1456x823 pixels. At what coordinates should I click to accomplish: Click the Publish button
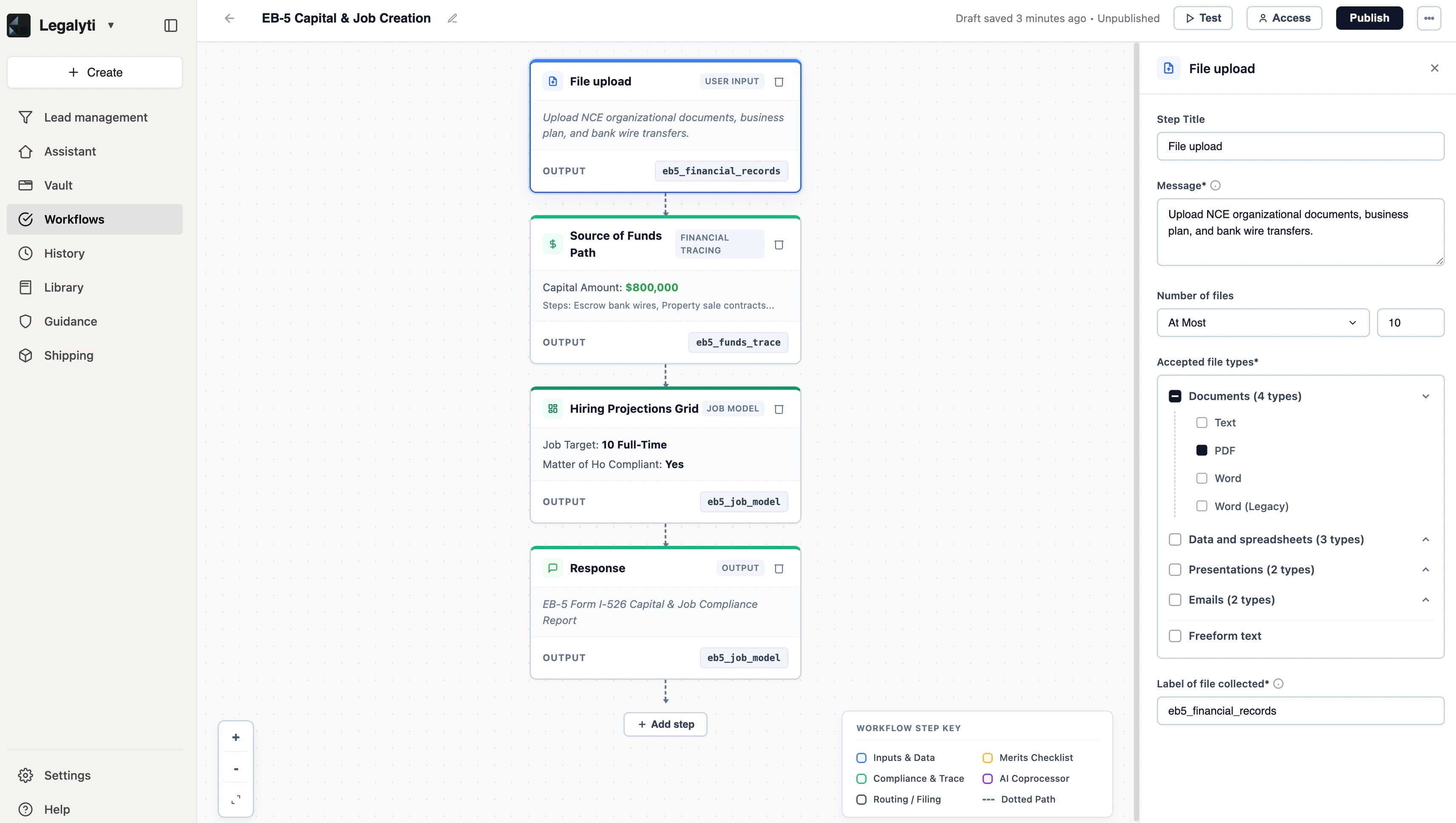(1369, 18)
